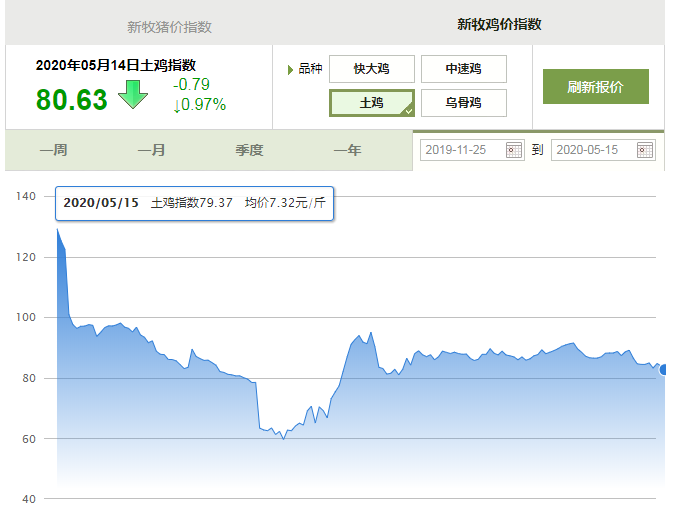The image size is (675, 517).
Task: Choose the 快大鸡 variety button
Action: (x=372, y=69)
